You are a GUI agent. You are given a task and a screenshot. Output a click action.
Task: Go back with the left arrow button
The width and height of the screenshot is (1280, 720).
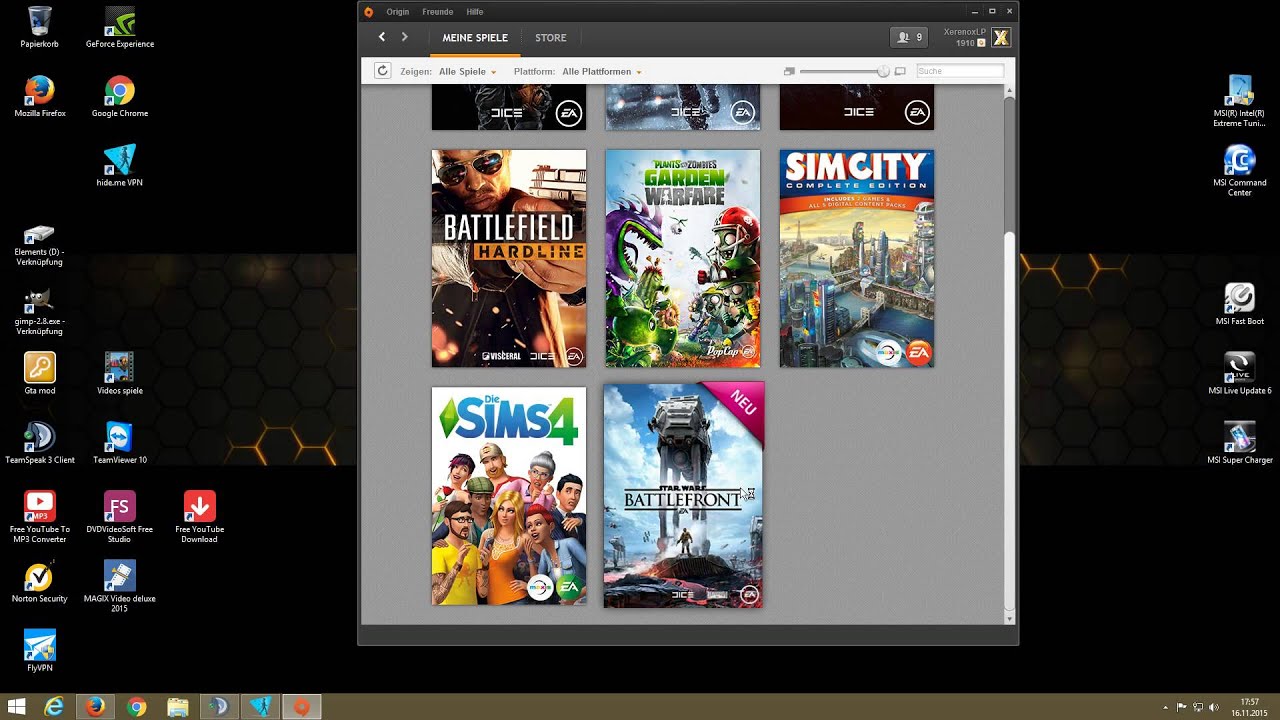381,37
